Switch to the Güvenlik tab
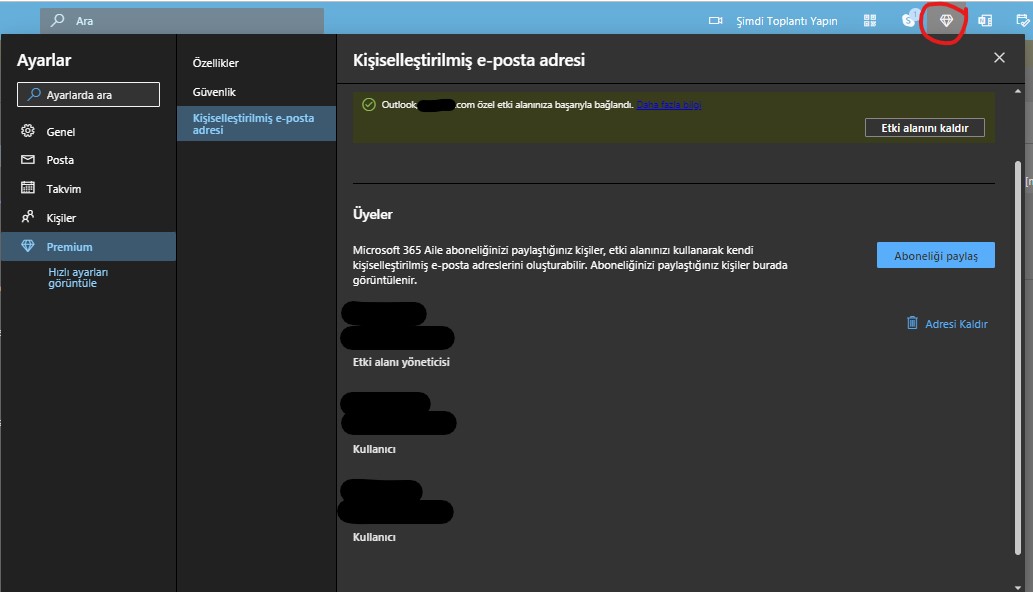 [x=214, y=91]
